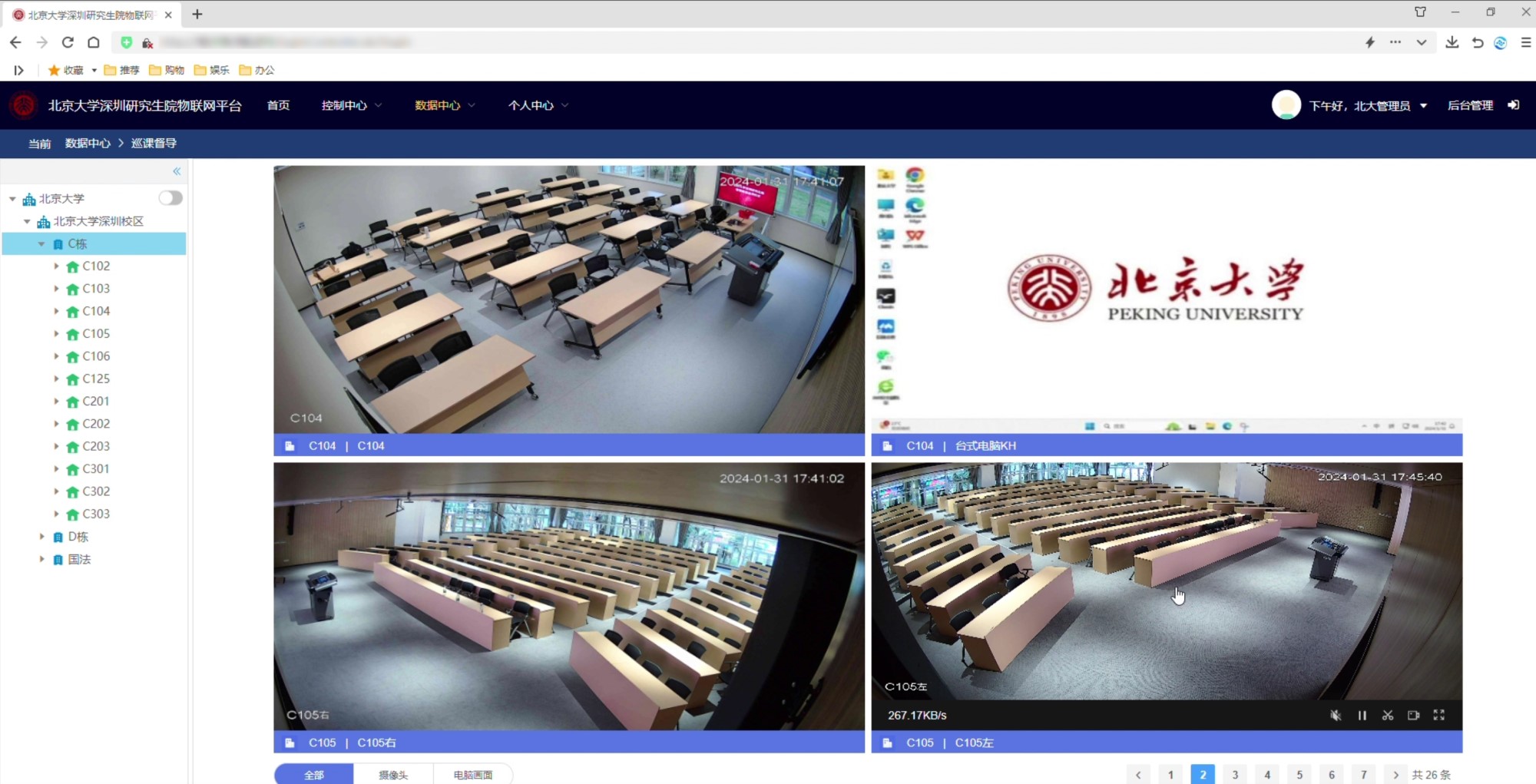Click the browser download icon
The width and height of the screenshot is (1536, 784).
click(1452, 42)
